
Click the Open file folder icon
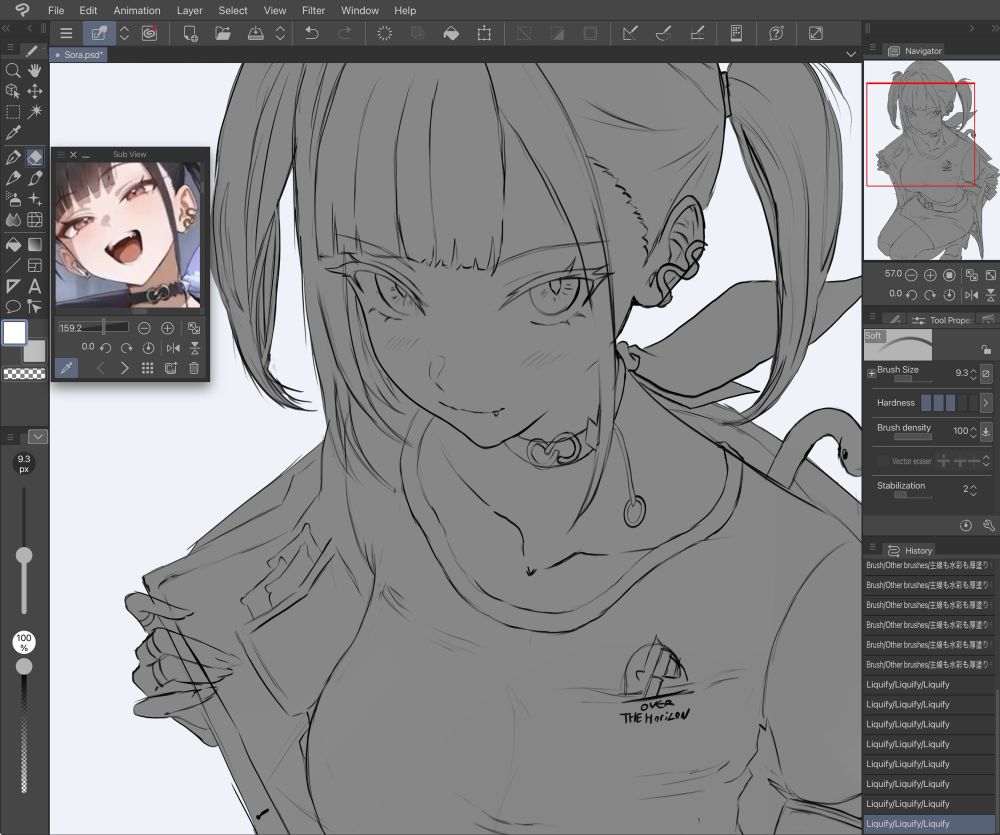(223, 33)
